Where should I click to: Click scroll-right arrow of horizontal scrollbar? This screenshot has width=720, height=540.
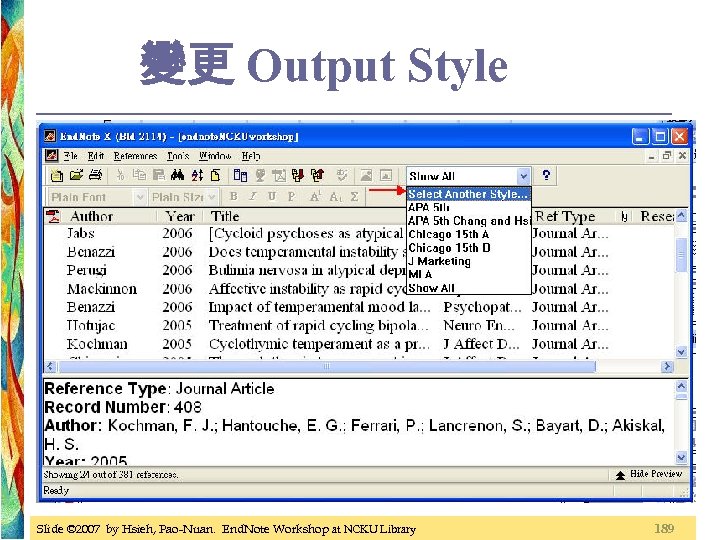coord(667,366)
